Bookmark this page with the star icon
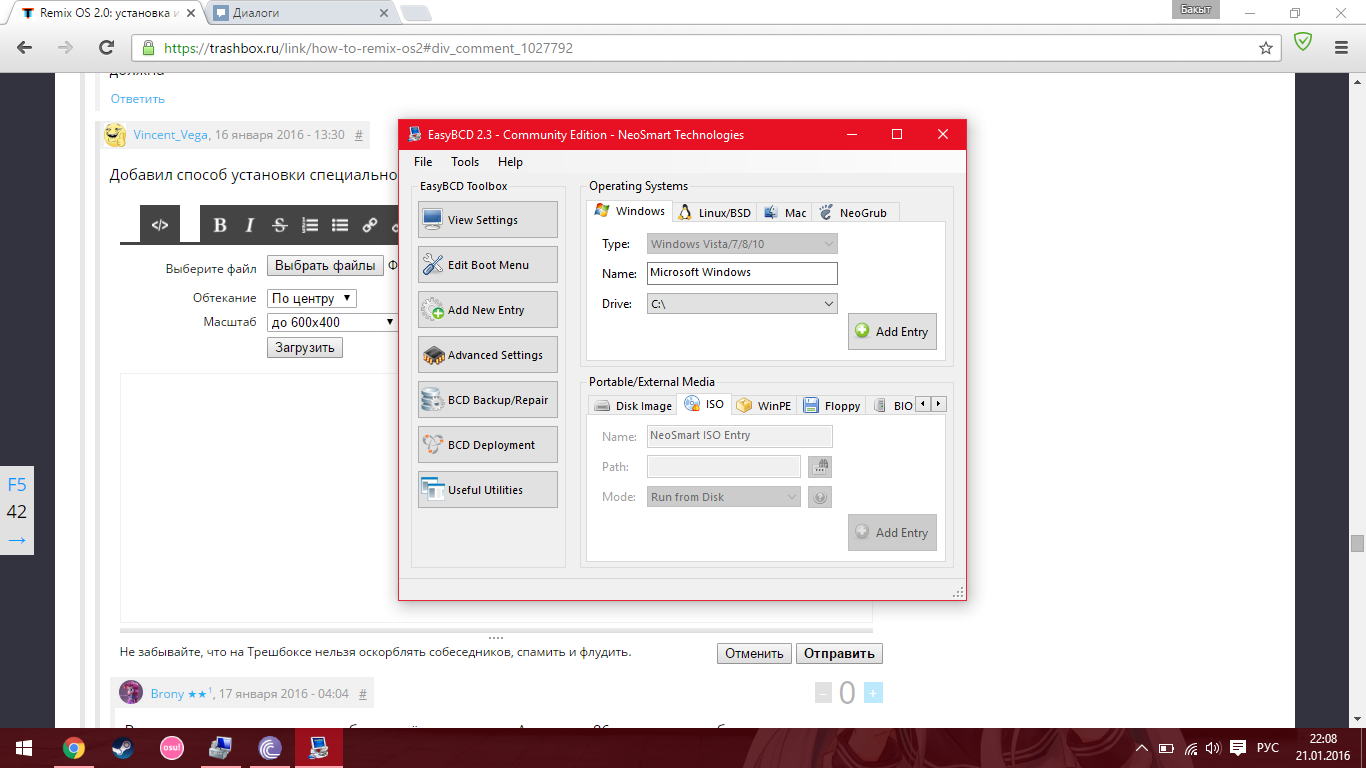Viewport: 1366px width, 768px height. (x=1266, y=48)
